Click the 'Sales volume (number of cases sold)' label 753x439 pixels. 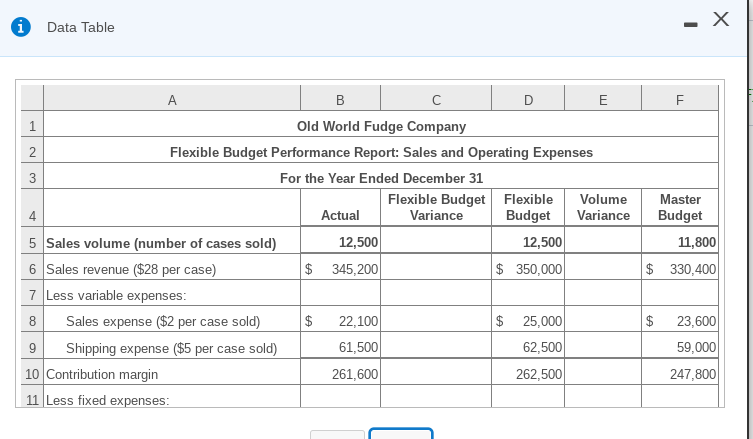(x=161, y=244)
